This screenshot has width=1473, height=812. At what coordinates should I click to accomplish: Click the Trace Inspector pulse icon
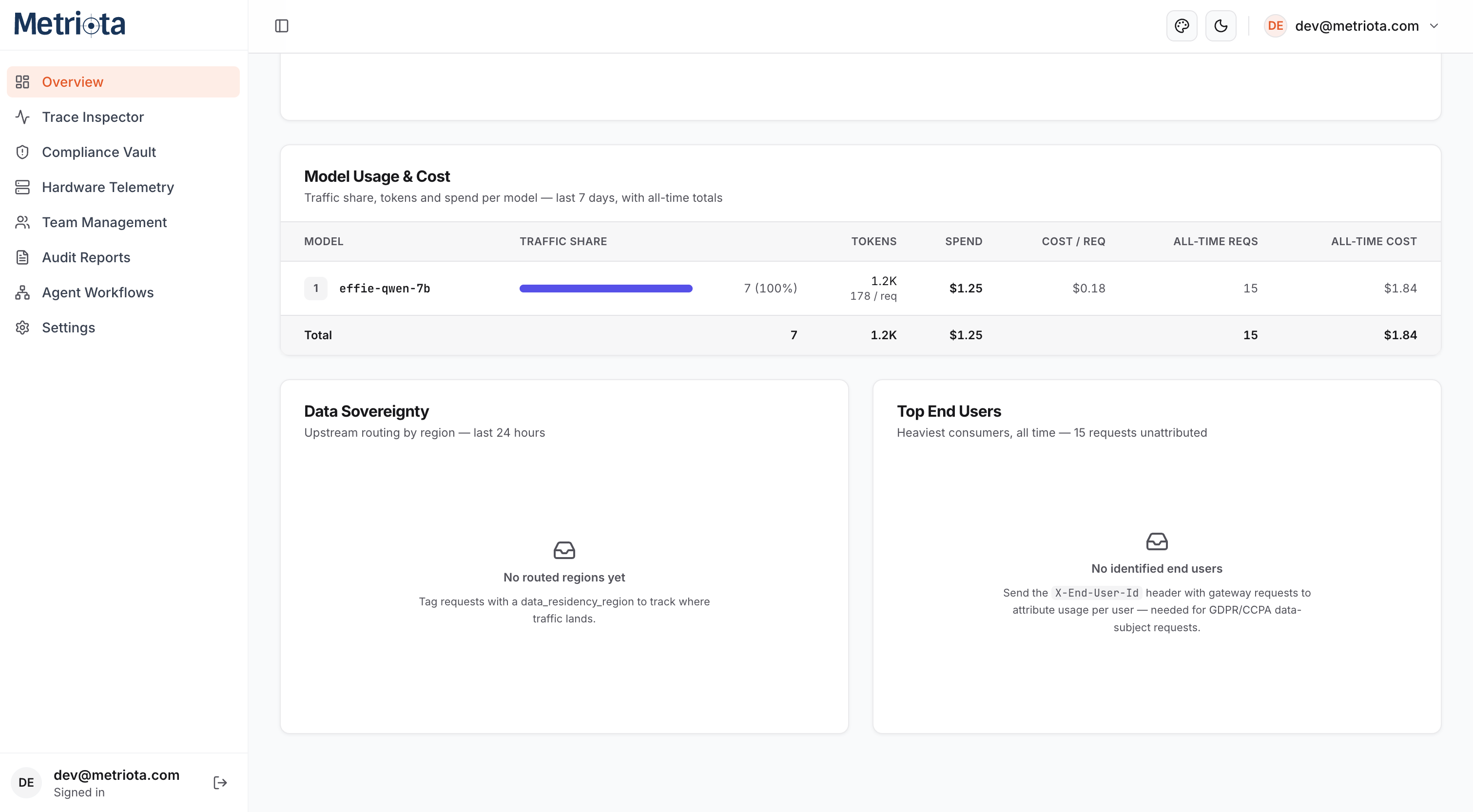click(x=22, y=116)
